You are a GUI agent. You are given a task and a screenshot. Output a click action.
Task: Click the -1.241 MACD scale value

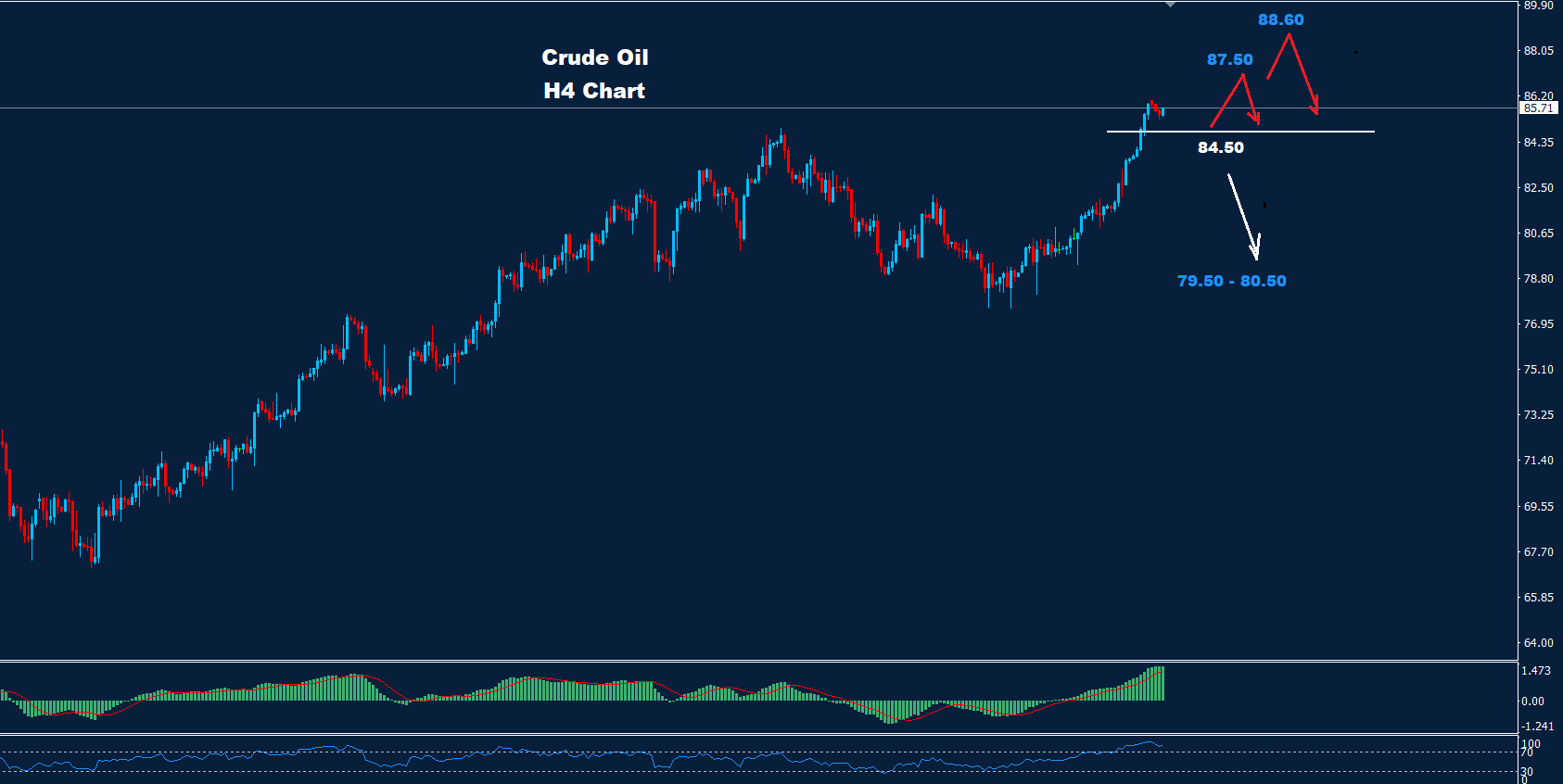(x=1537, y=727)
